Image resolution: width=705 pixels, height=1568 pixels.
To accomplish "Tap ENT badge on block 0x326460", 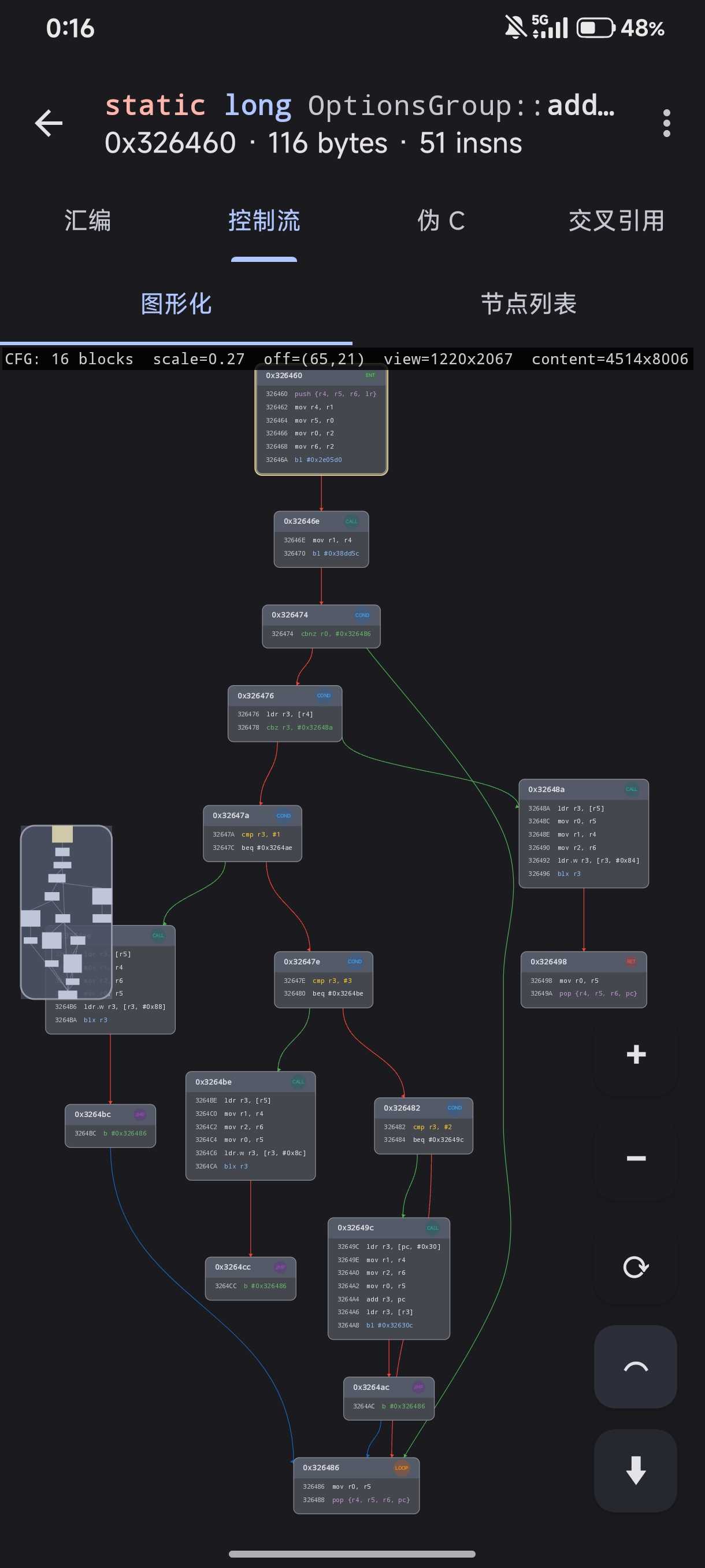I will click(370, 375).
